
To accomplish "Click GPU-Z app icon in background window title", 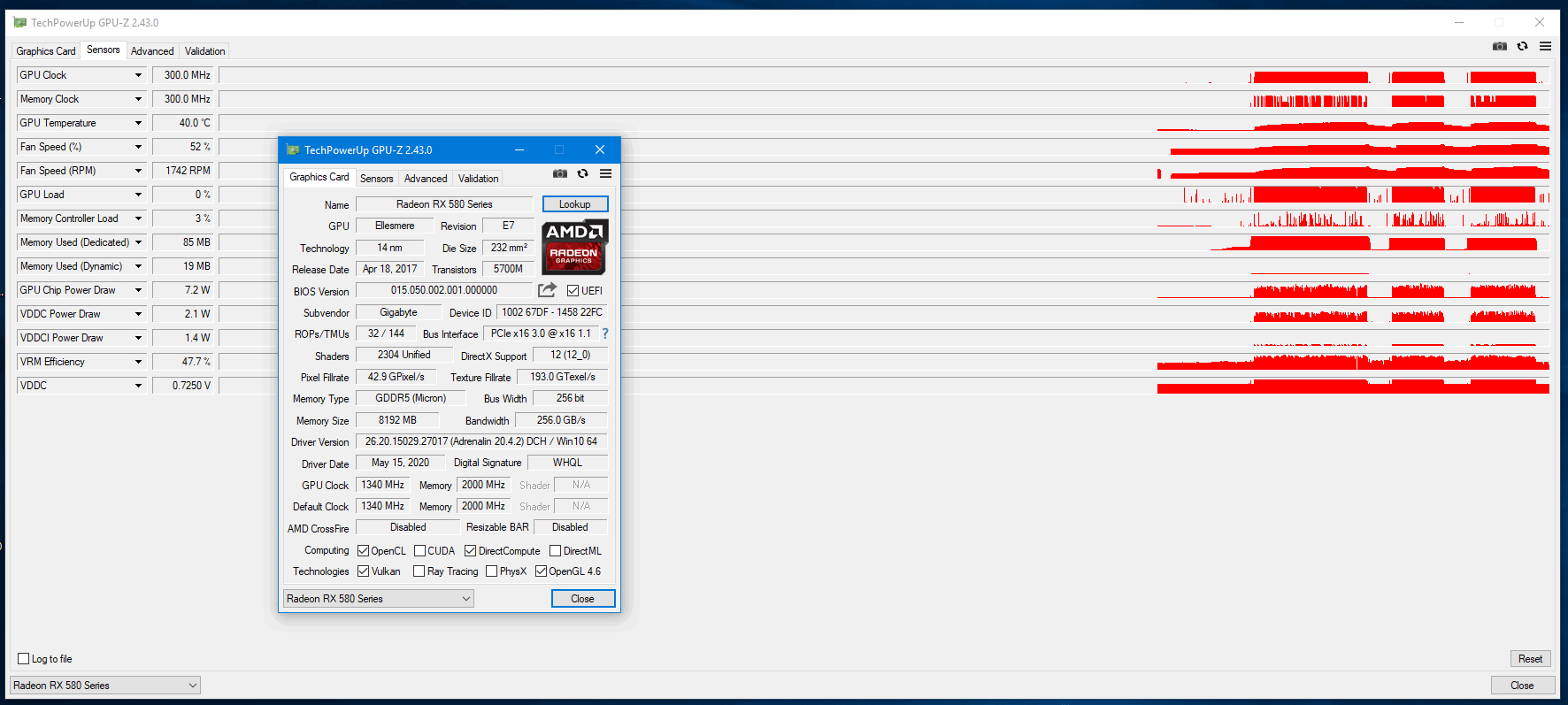I will coord(19,22).
